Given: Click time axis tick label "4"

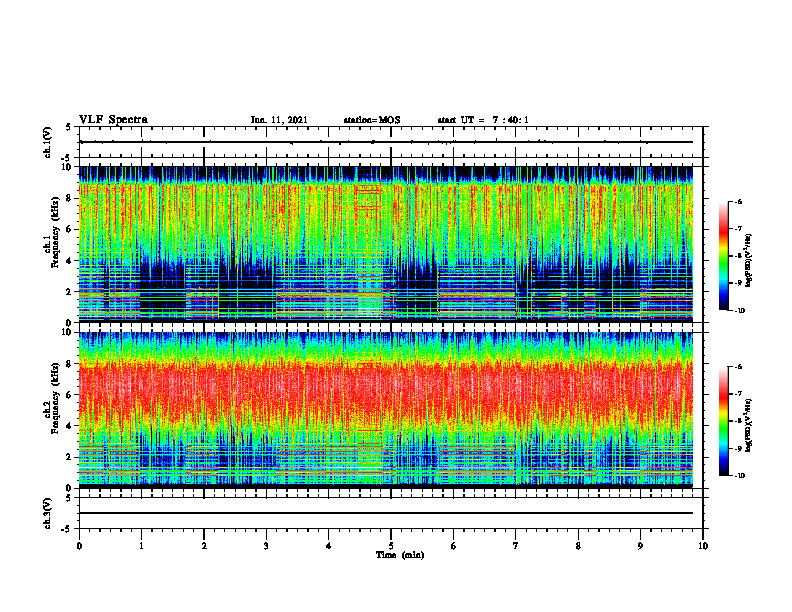Looking at the screenshot, I should (329, 546).
